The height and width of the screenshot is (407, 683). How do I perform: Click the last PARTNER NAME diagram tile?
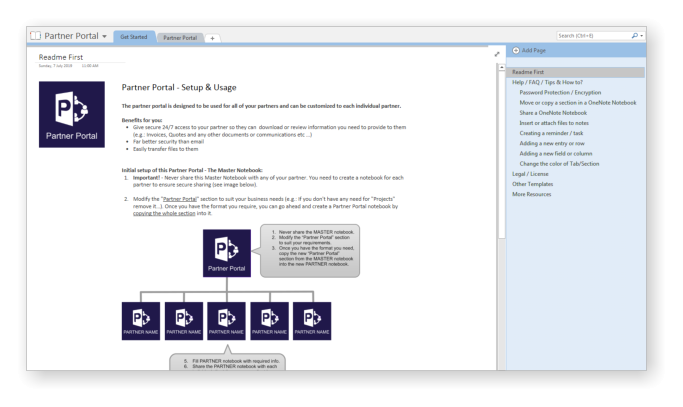point(312,321)
